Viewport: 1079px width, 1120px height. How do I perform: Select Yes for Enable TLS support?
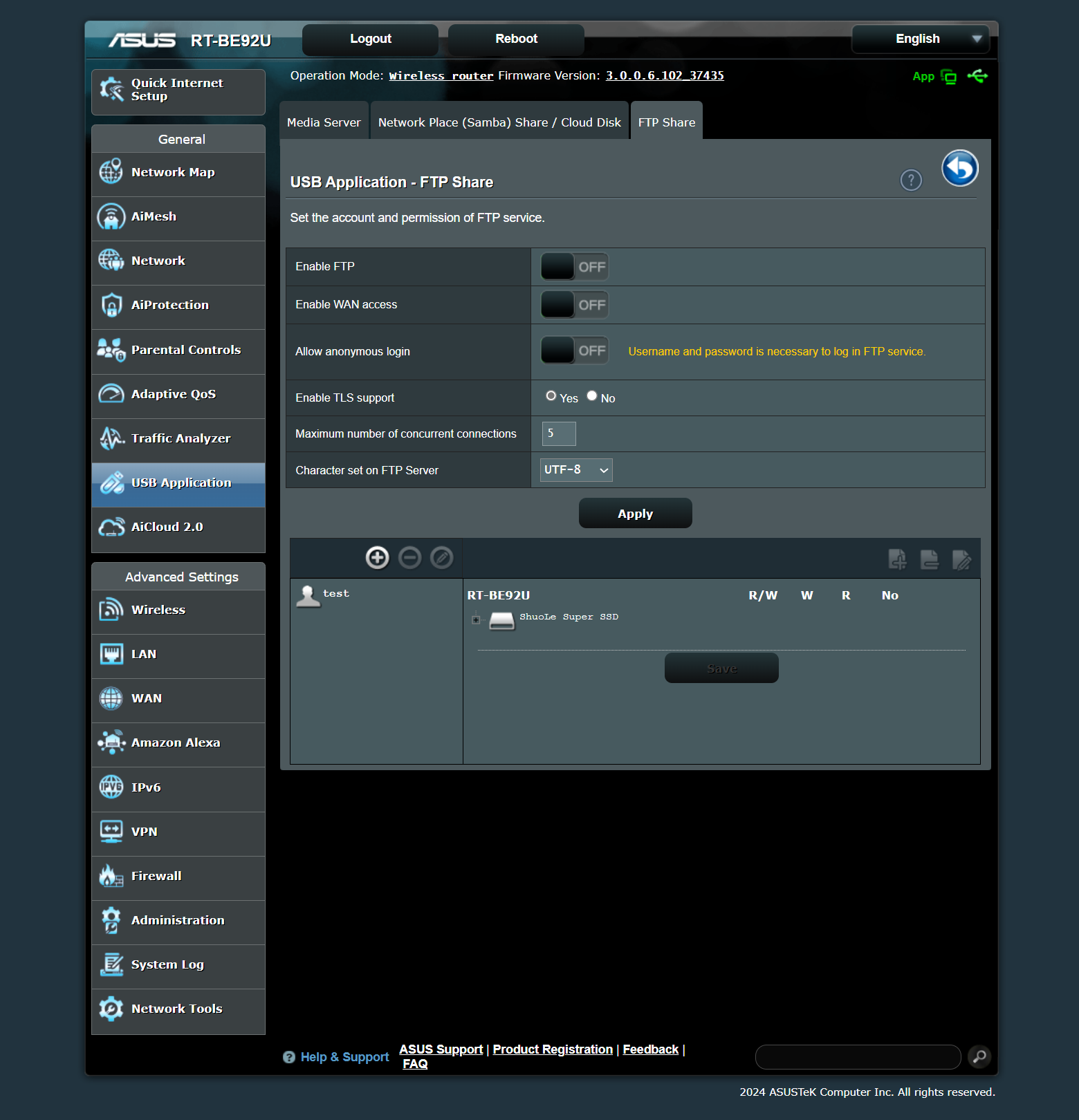click(551, 396)
